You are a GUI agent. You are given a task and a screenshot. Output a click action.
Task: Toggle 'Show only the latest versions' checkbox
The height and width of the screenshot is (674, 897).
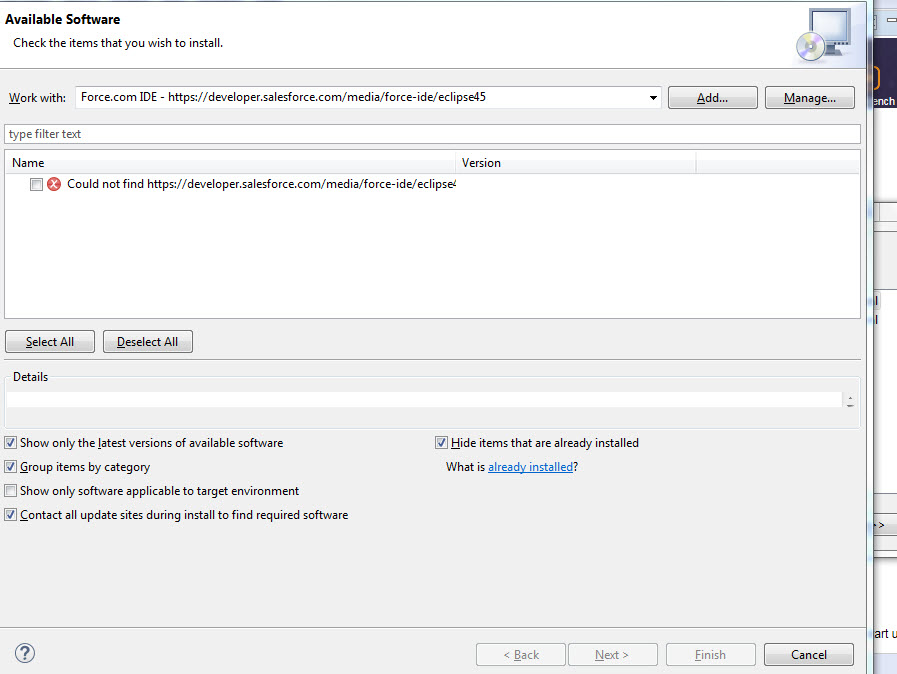[x=11, y=443]
